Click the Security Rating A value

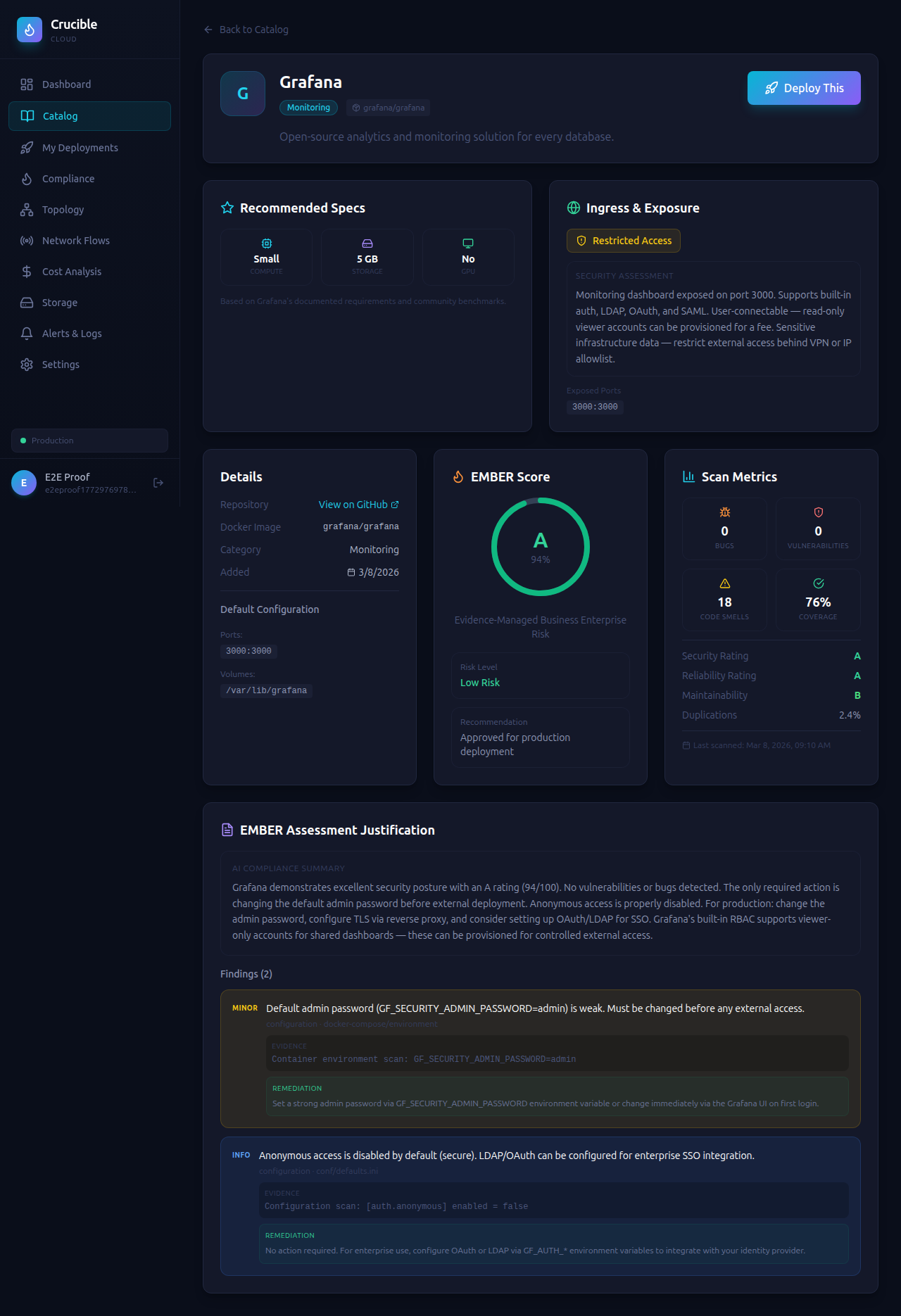coord(857,656)
